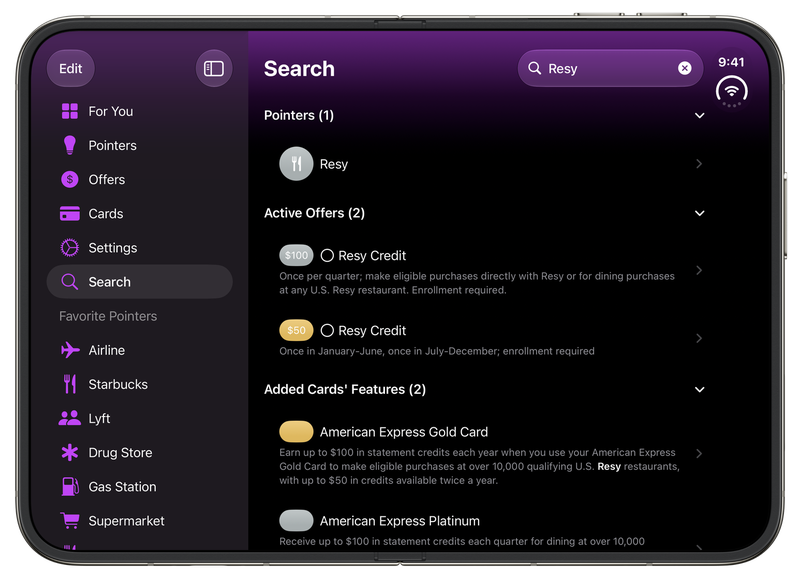
Task: Open Settings in the sidebar
Action: [139, 248]
